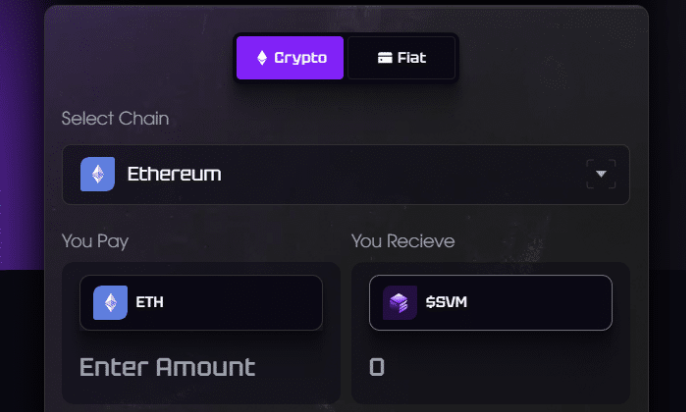Click the $SVM token cube icon
Image resolution: width=686 pixels, height=412 pixels.
(x=400, y=303)
